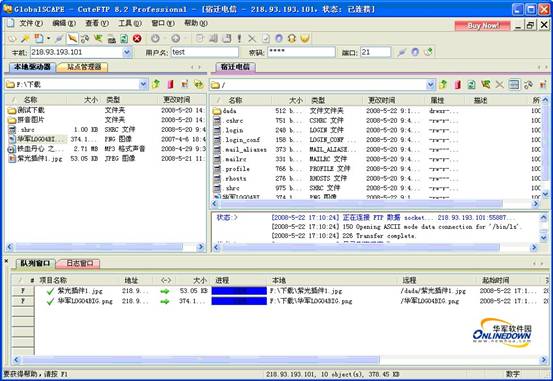
Task: Click progress bar of 华军LOGO4BIG.png queue item
Action: coord(239,301)
